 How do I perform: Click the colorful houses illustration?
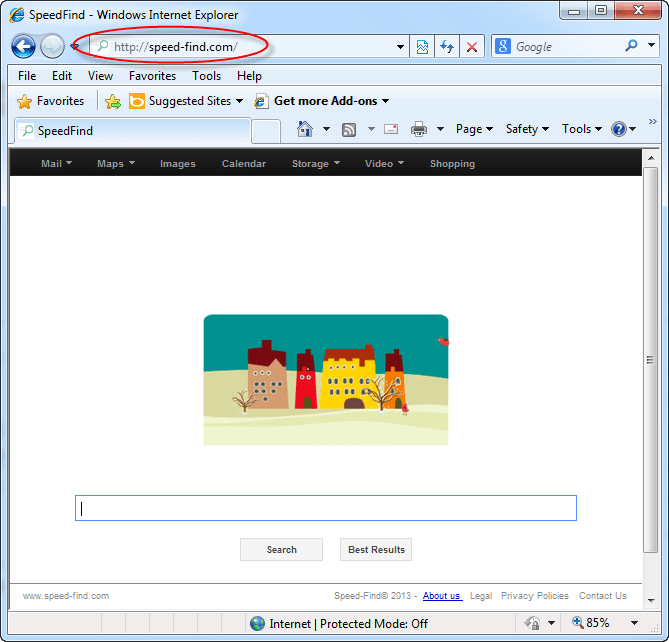(x=326, y=380)
